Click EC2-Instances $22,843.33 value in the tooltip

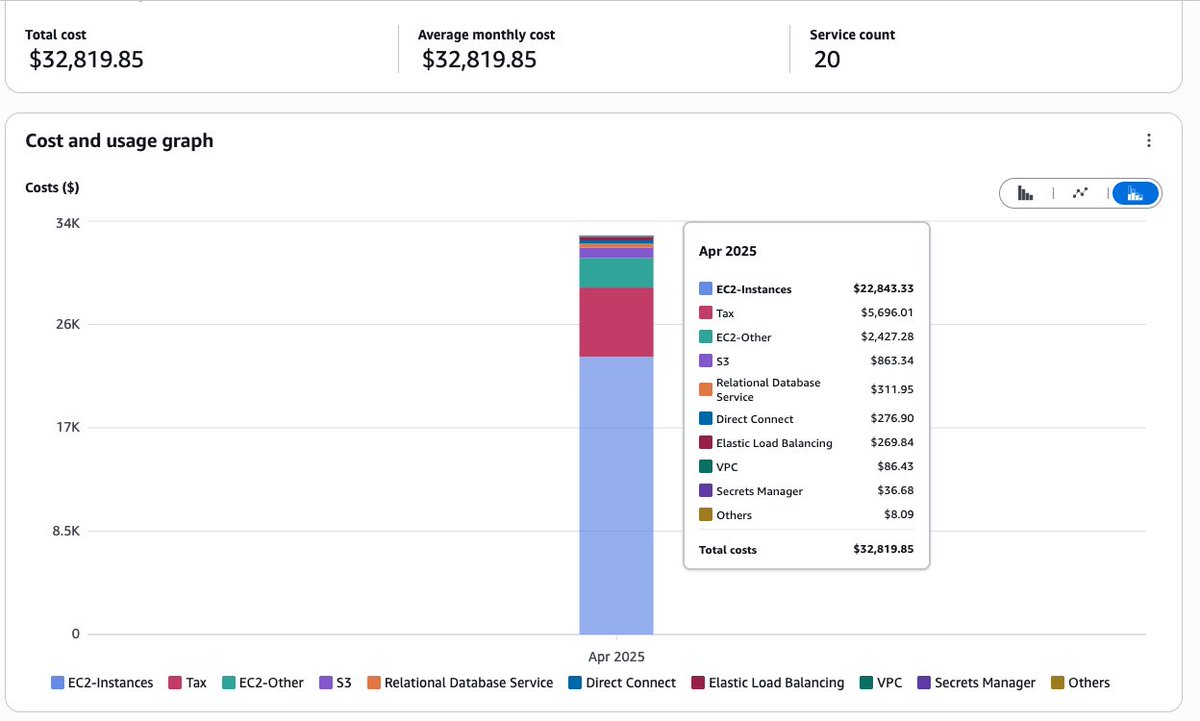coord(883,288)
